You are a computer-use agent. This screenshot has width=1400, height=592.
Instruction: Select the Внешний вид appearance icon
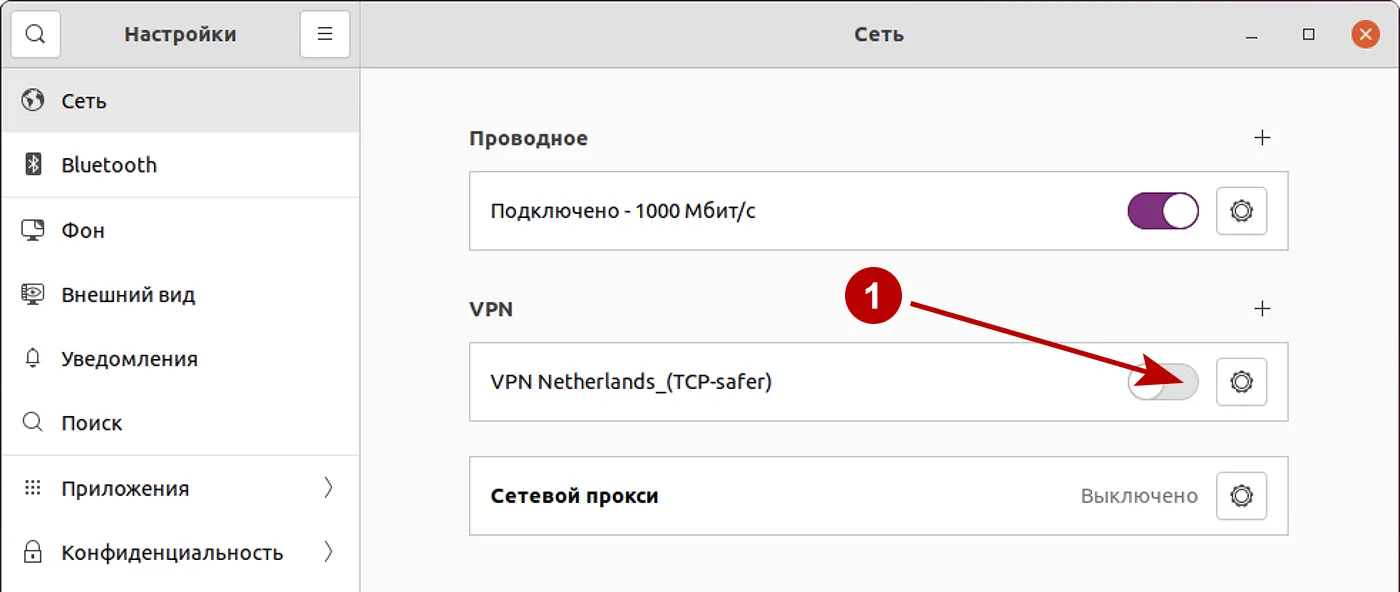tap(33, 294)
